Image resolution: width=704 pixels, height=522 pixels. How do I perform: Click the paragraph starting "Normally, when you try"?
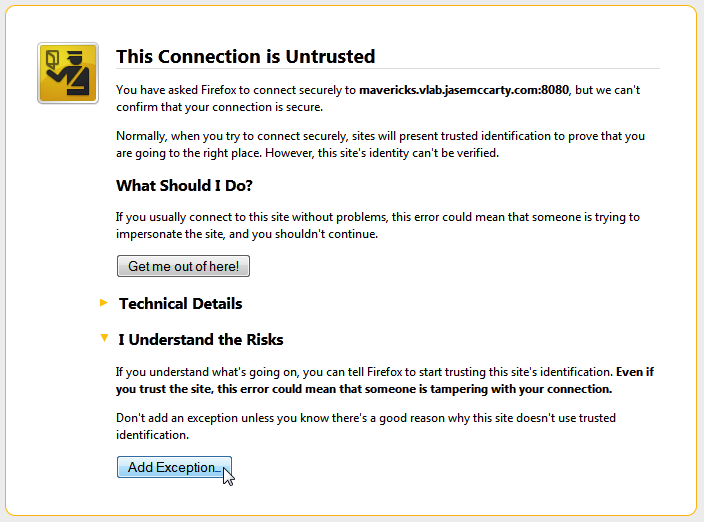click(x=378, y=144)
